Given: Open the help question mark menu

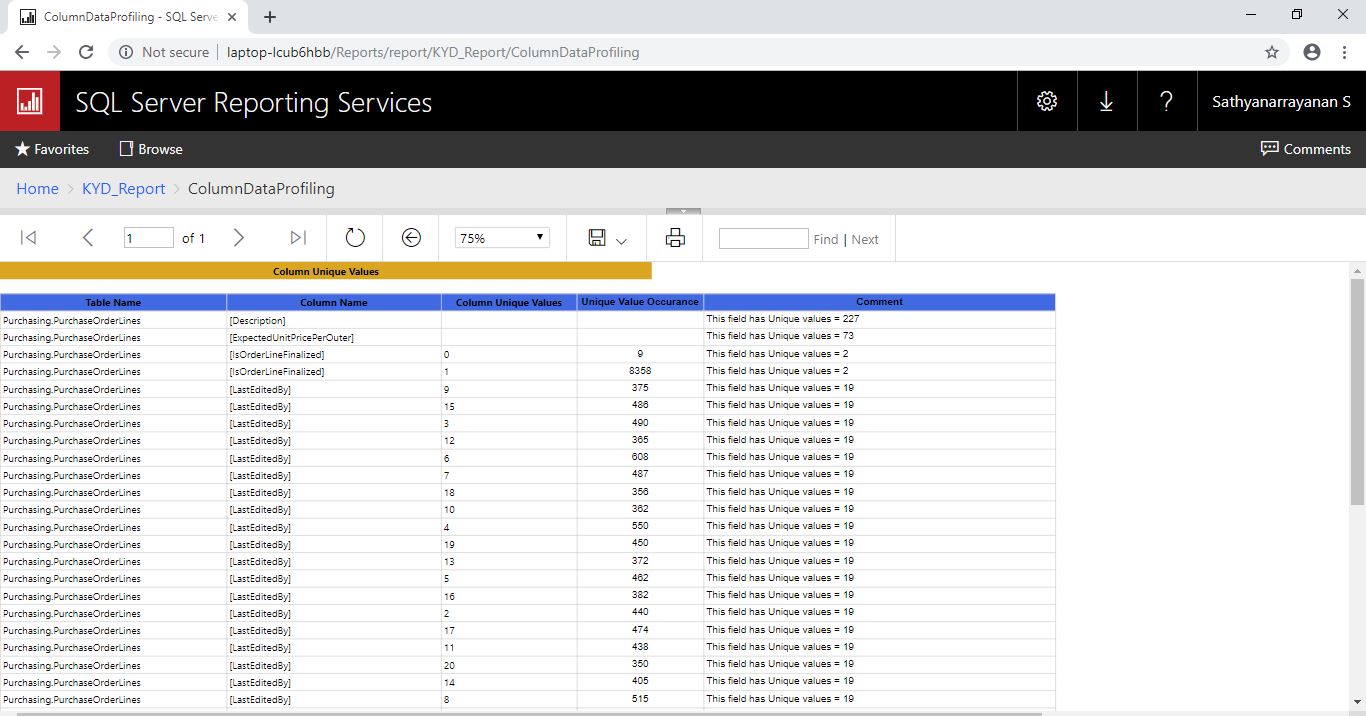Looking at the screenshot, I should coord(1166,101).
